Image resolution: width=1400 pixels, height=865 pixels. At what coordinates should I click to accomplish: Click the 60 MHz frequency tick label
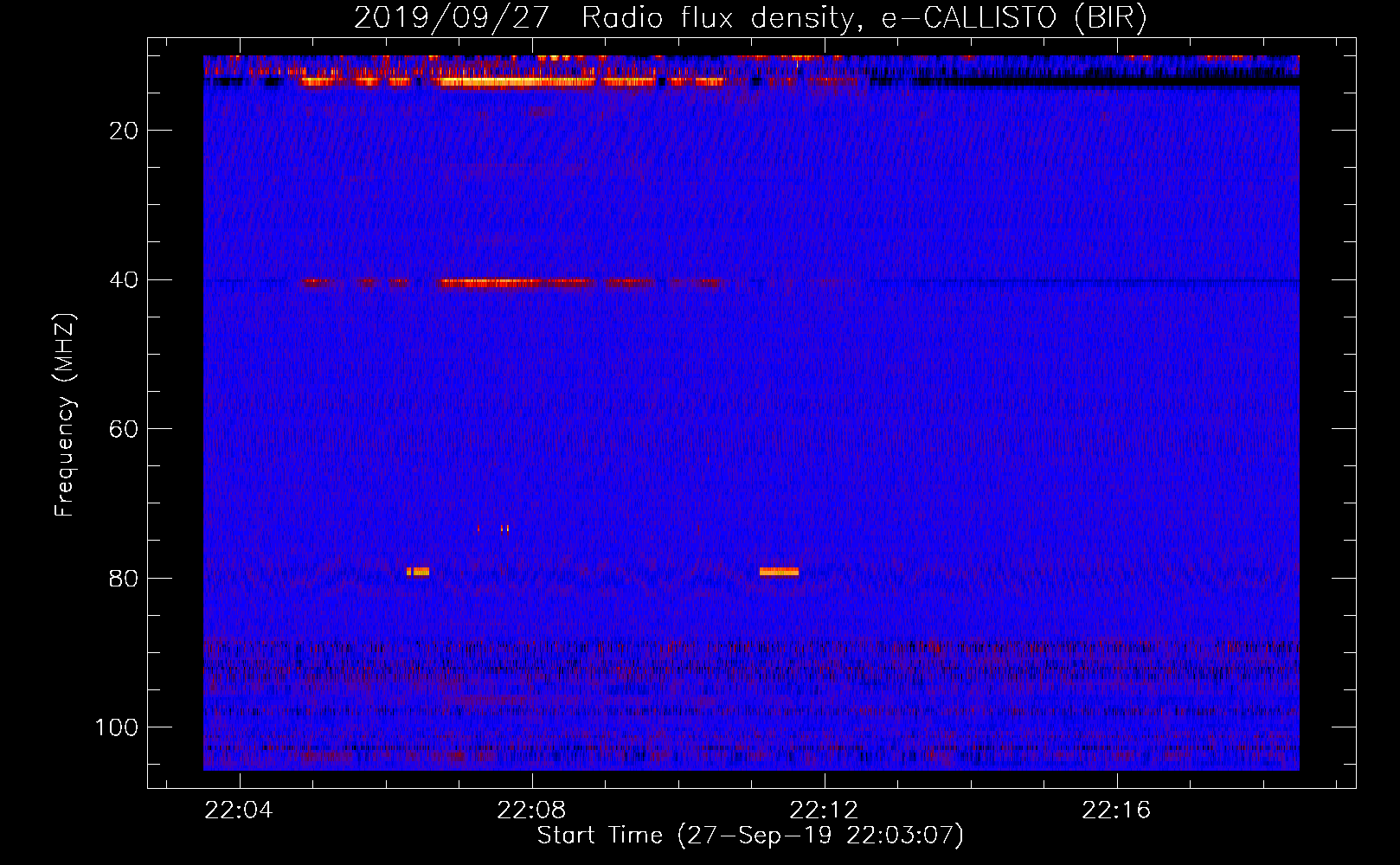(x=125, y=429)
